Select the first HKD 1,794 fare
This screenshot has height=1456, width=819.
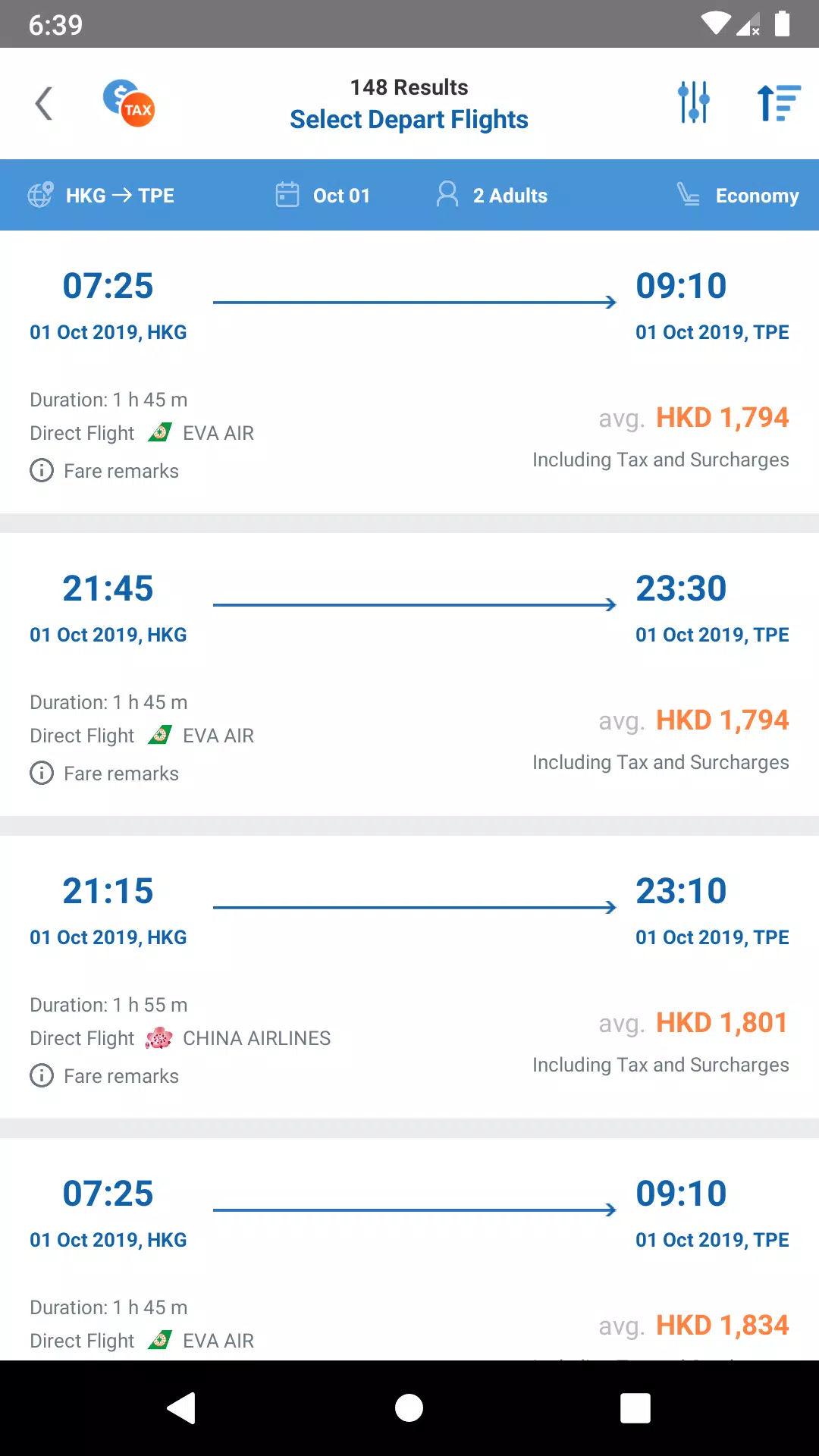(722, 418)
